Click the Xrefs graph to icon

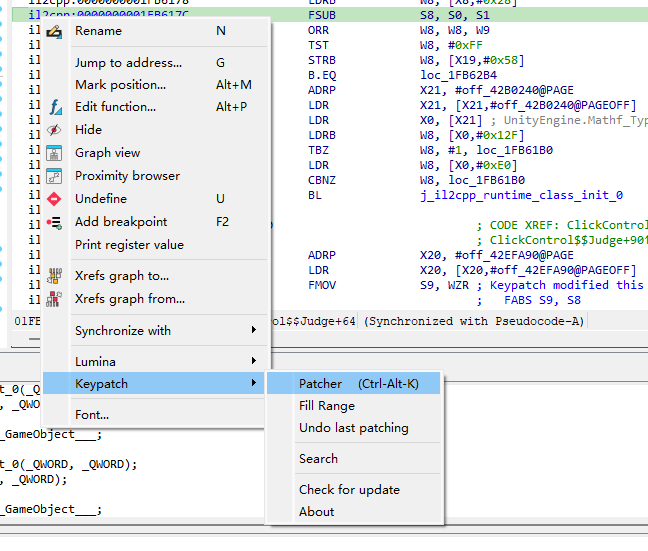54,276
